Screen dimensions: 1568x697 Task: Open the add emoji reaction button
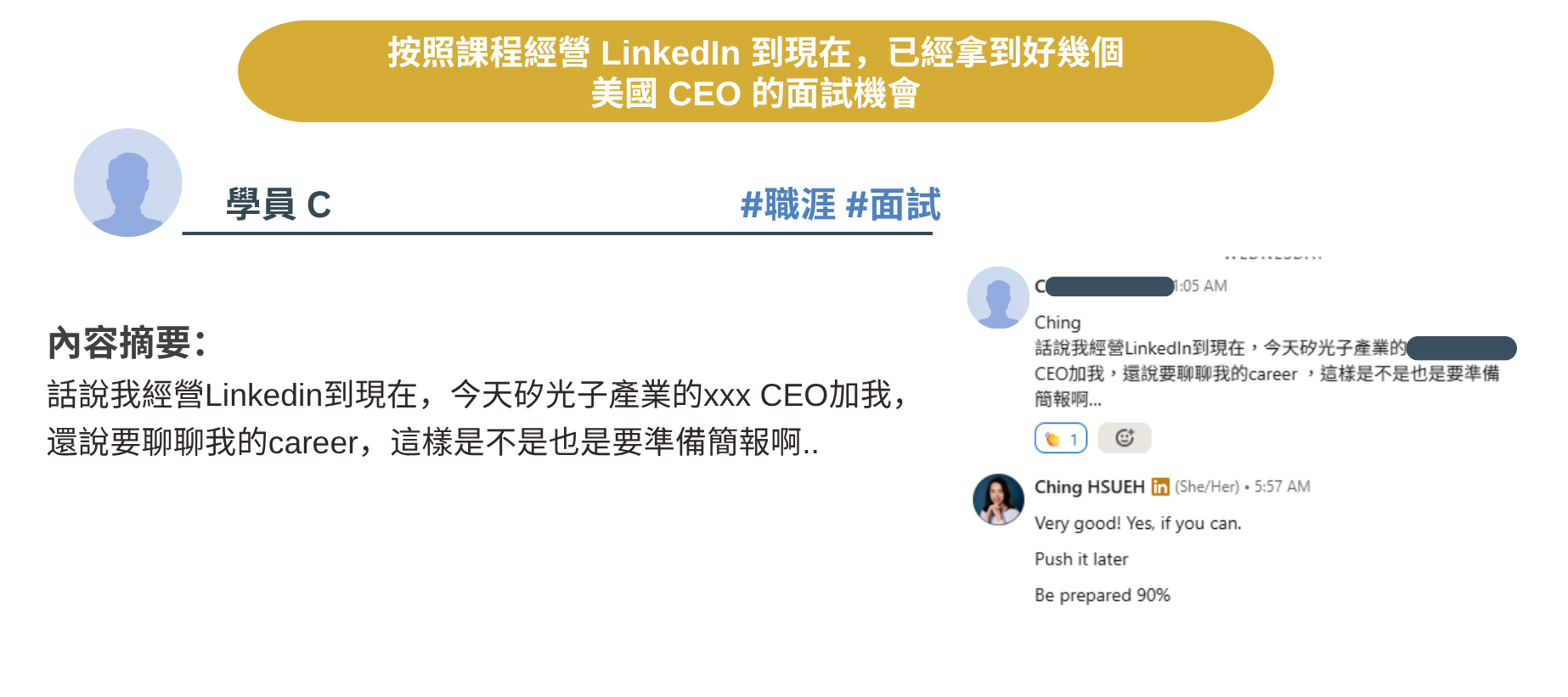coord(1125,438)
